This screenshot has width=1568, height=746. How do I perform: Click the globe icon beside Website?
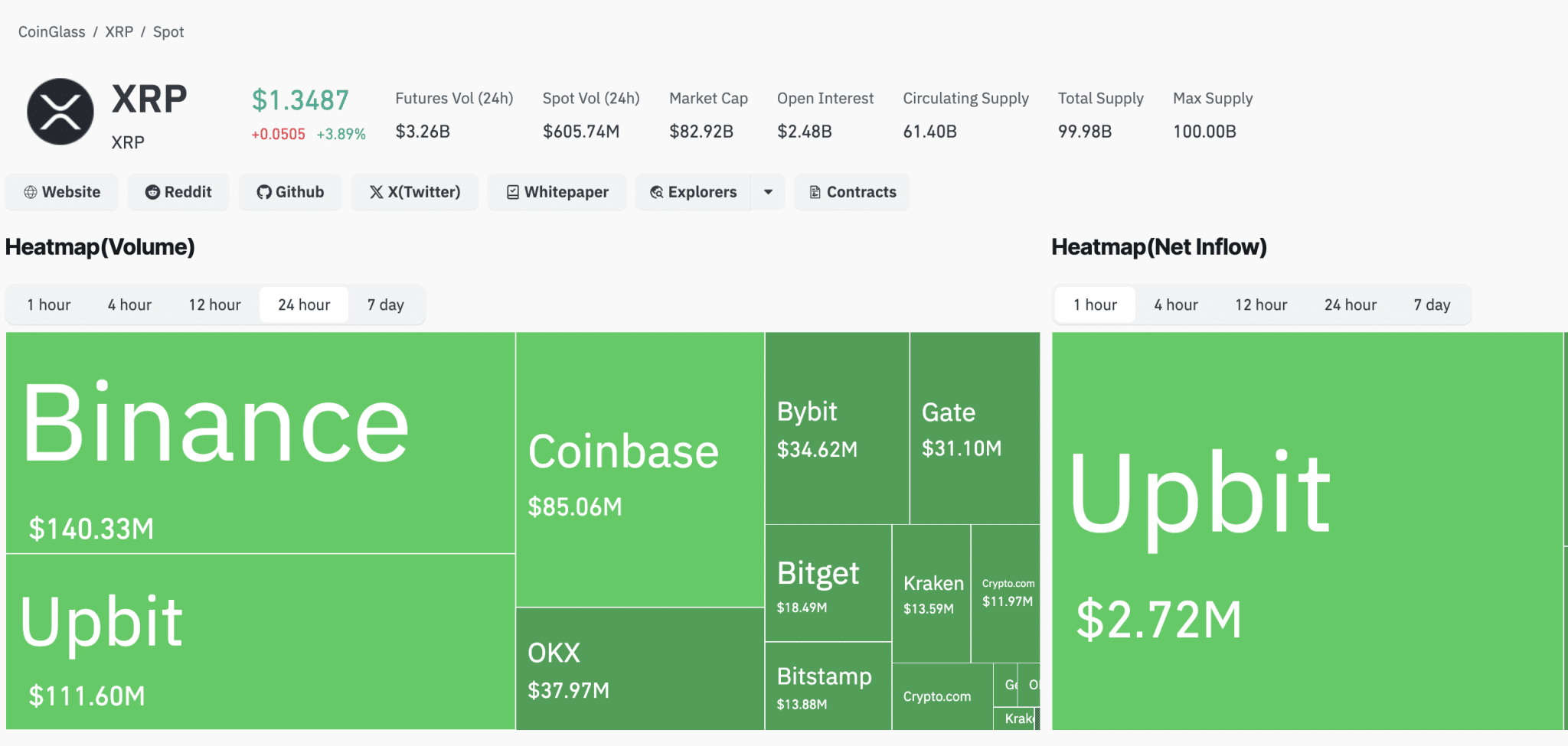[x=31, y=192]
